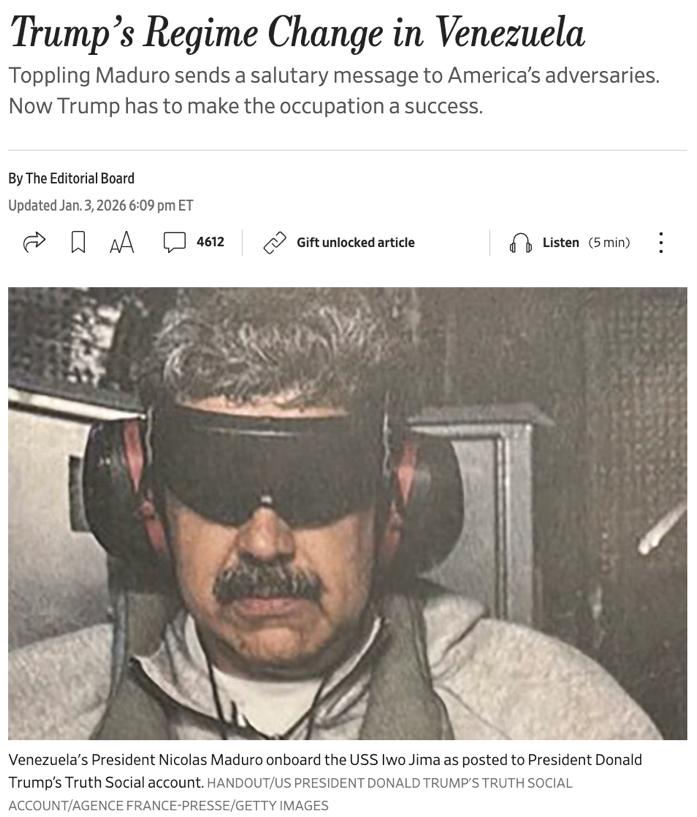Click the headphones listen icon

click(520, 243)
